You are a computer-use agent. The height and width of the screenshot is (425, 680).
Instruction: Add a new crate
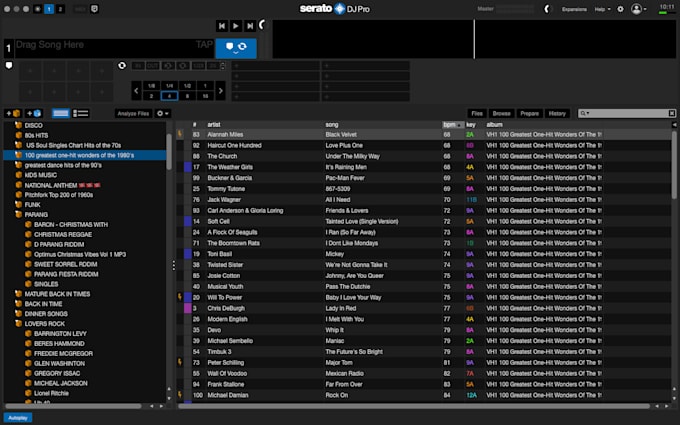pyautogui.click(x=13, y=114)
